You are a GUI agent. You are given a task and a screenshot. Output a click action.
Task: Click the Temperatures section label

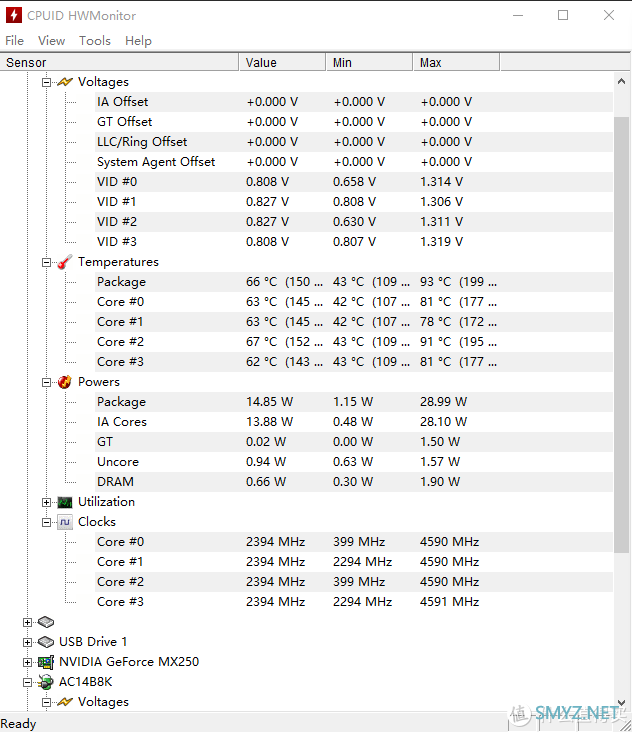[x=118, y=262]
